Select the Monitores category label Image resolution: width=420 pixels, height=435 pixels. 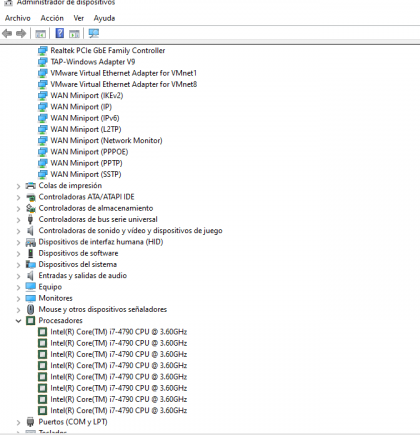coord(55,298)
